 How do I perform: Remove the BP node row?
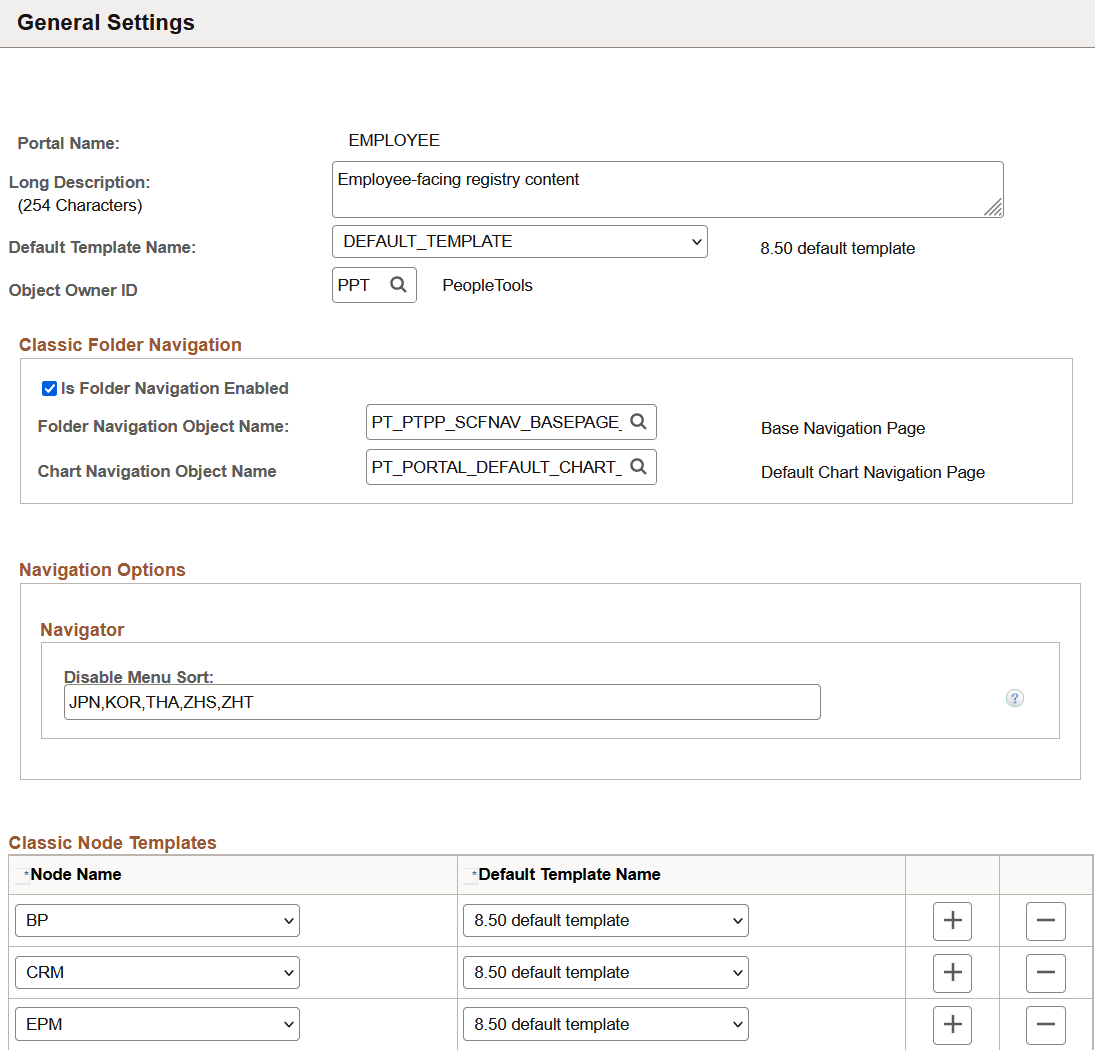coord(1046,920)
